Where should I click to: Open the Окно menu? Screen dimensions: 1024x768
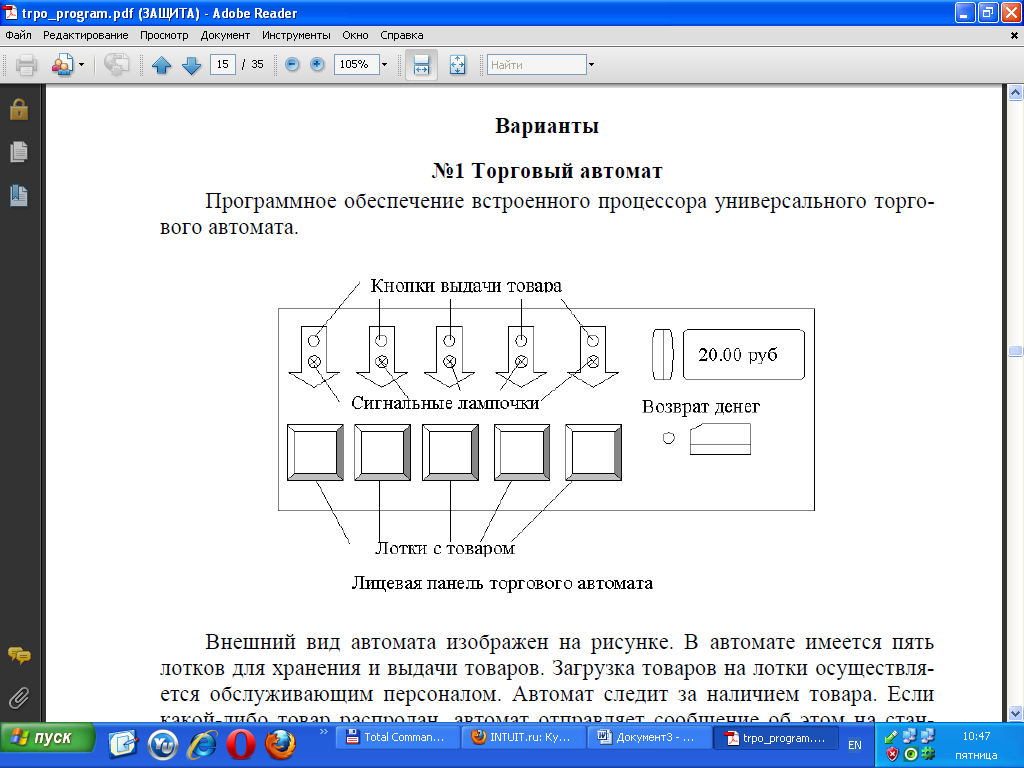click(x=355, y=35)
